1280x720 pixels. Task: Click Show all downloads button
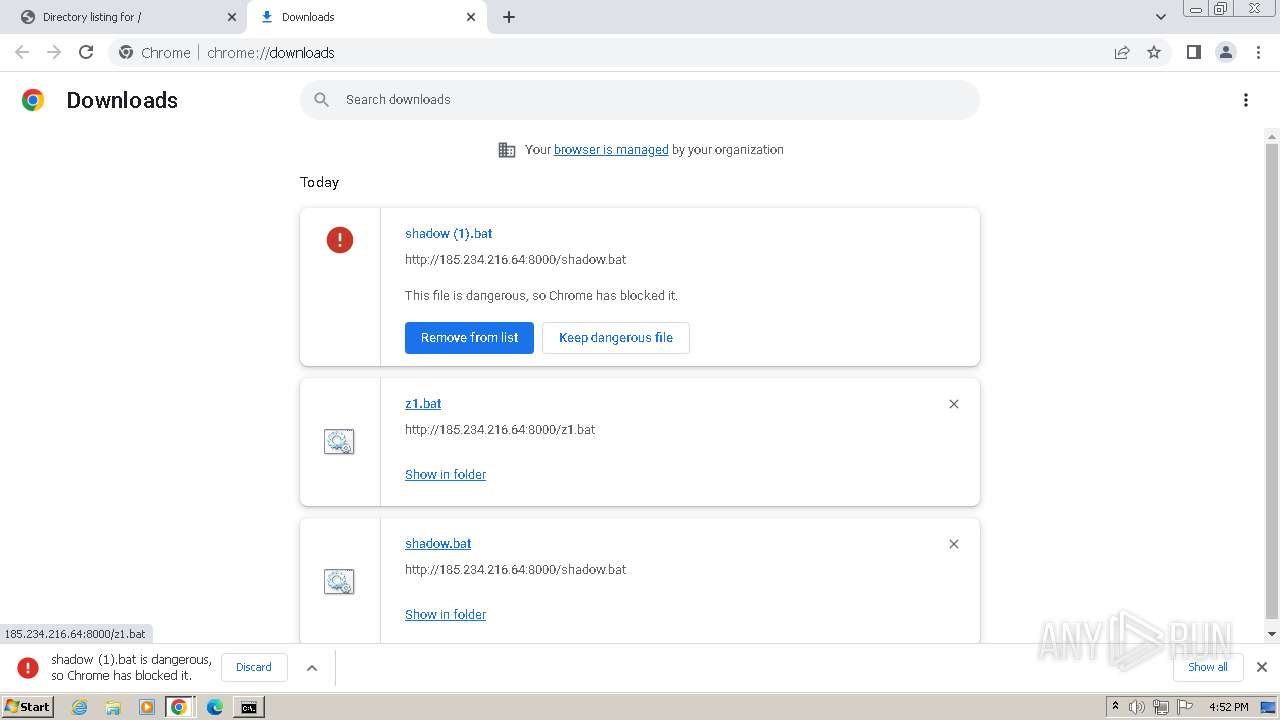tap(1208, 667)
